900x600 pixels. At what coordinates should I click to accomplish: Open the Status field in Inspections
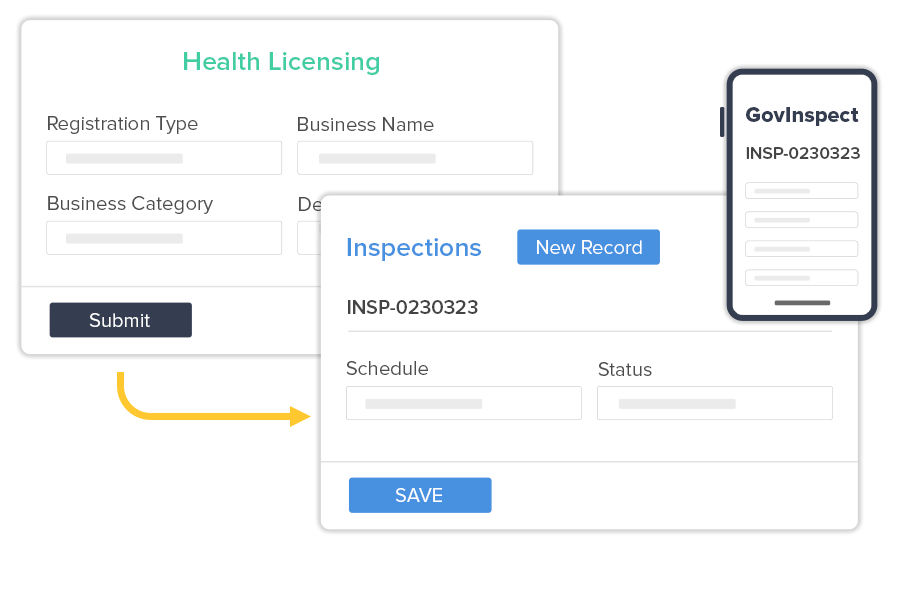[714, 403]
